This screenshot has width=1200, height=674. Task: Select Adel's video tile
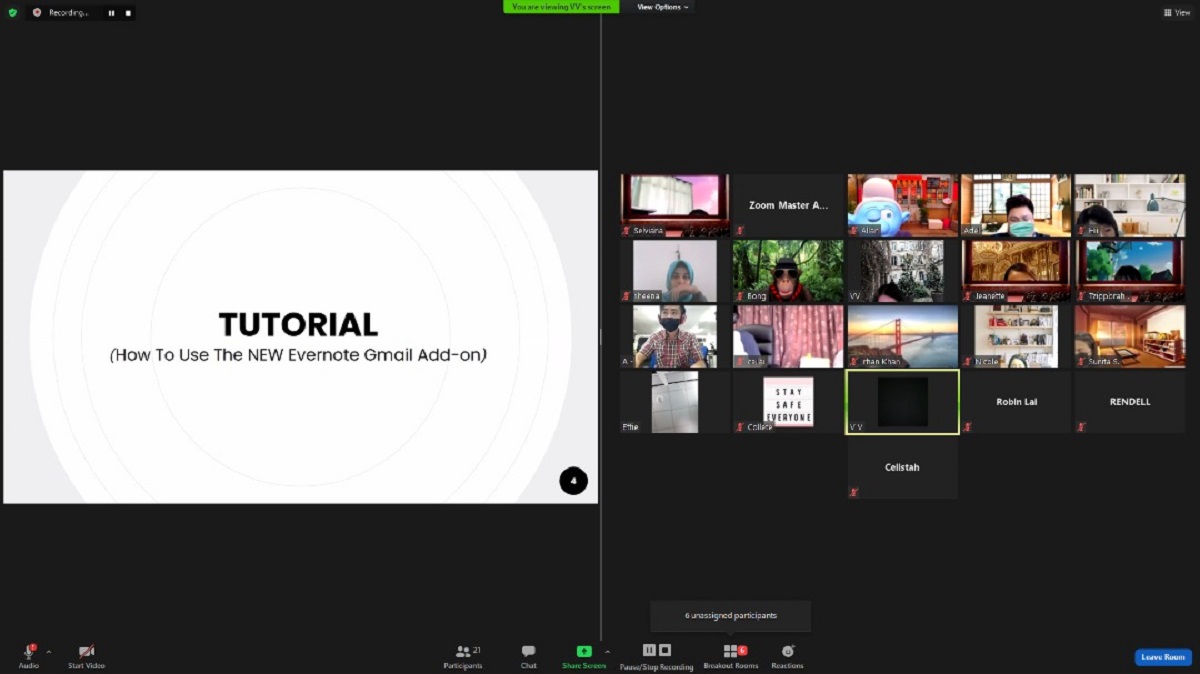click(x=1016, y=205)
